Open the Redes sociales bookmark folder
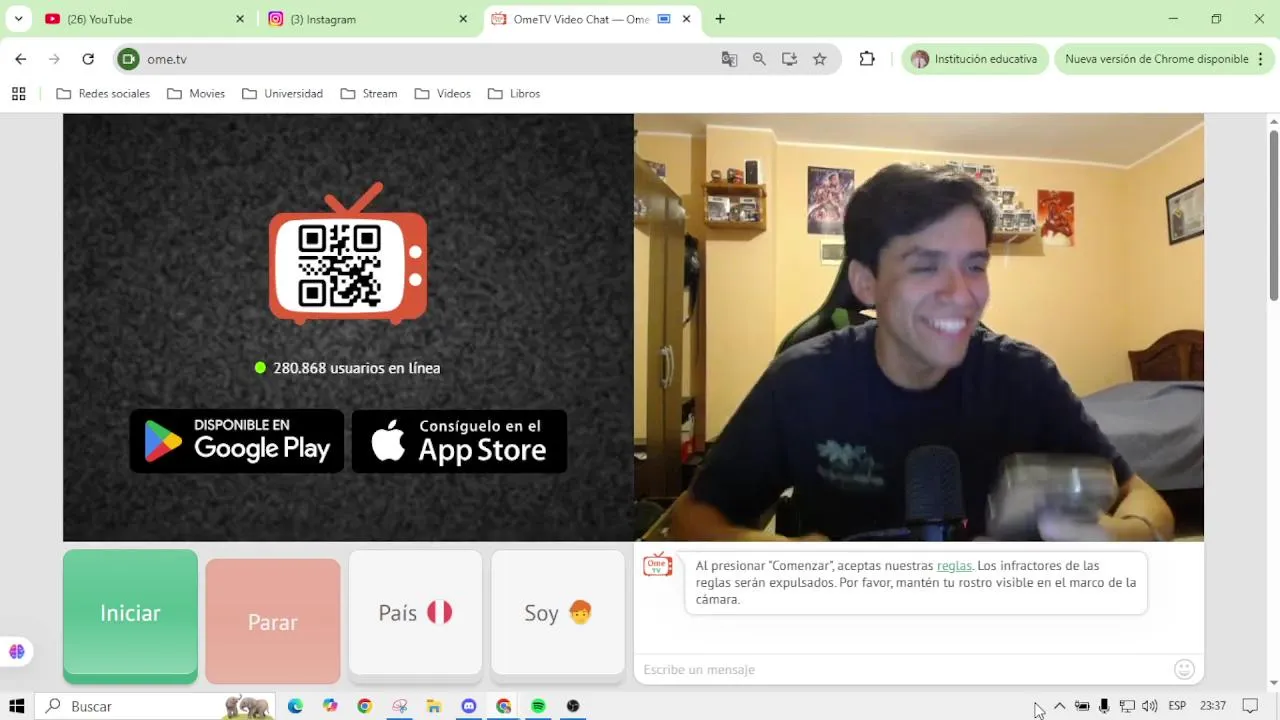Viewport: 1280px width, 720px height. 103,94
